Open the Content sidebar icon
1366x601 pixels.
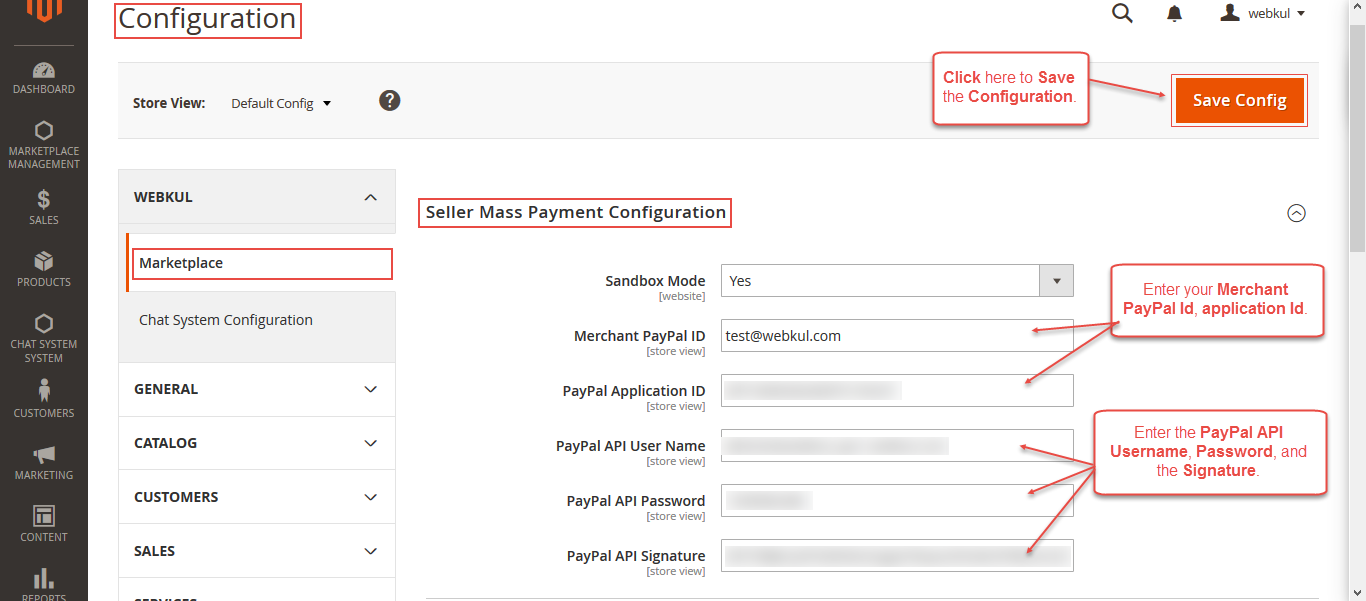tap(43, 523)
